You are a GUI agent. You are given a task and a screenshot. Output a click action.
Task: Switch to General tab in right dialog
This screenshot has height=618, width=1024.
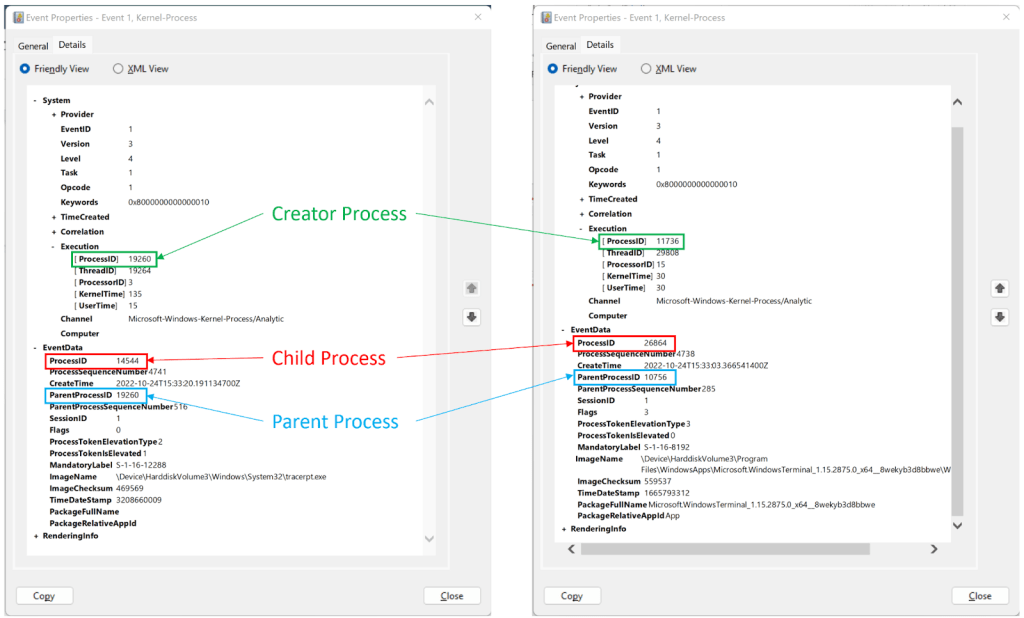pyautogui.click(x=560, y=46)
